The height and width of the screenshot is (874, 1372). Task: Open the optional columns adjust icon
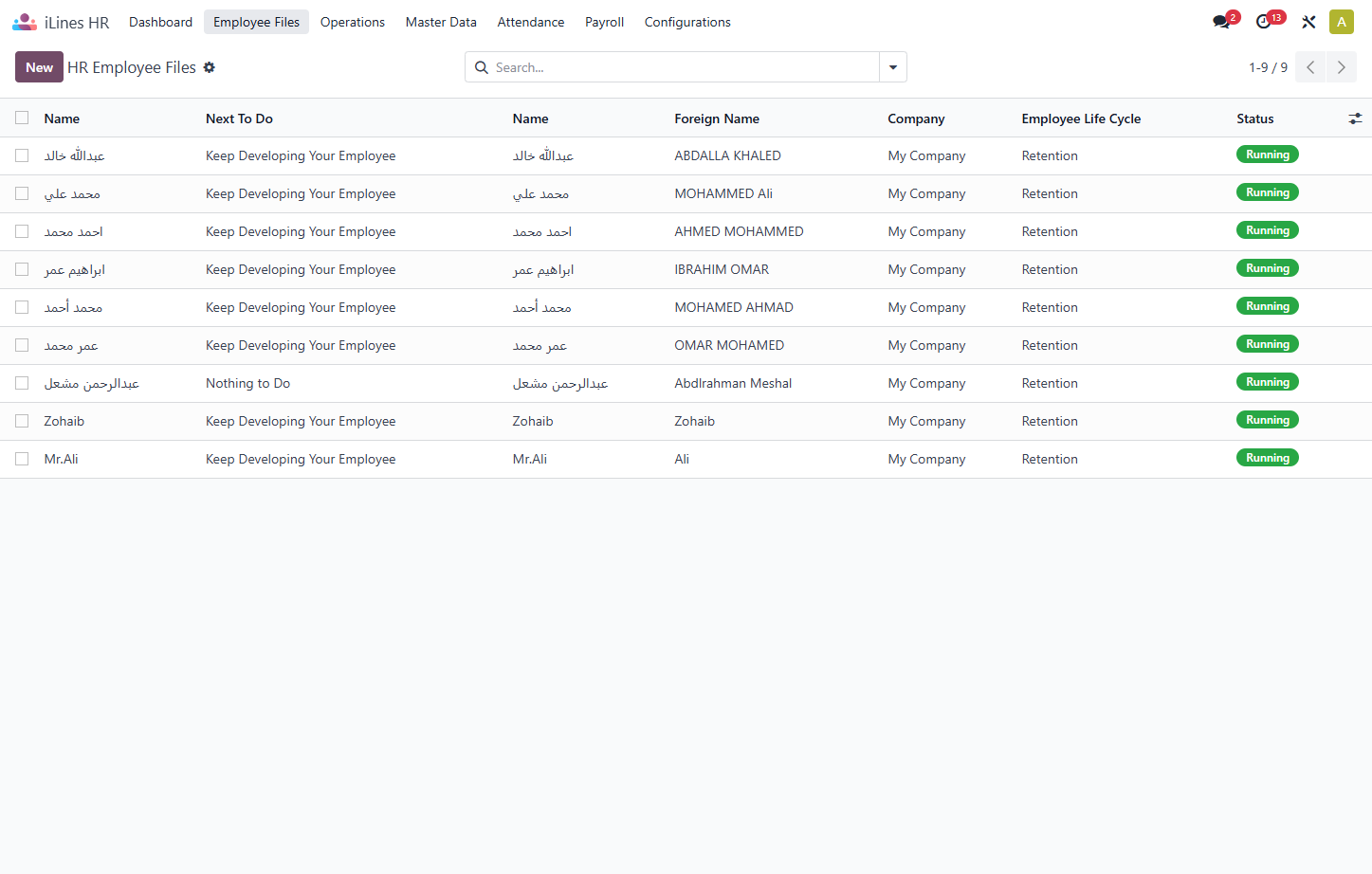pyautogui.click(x=1355, y=118)
